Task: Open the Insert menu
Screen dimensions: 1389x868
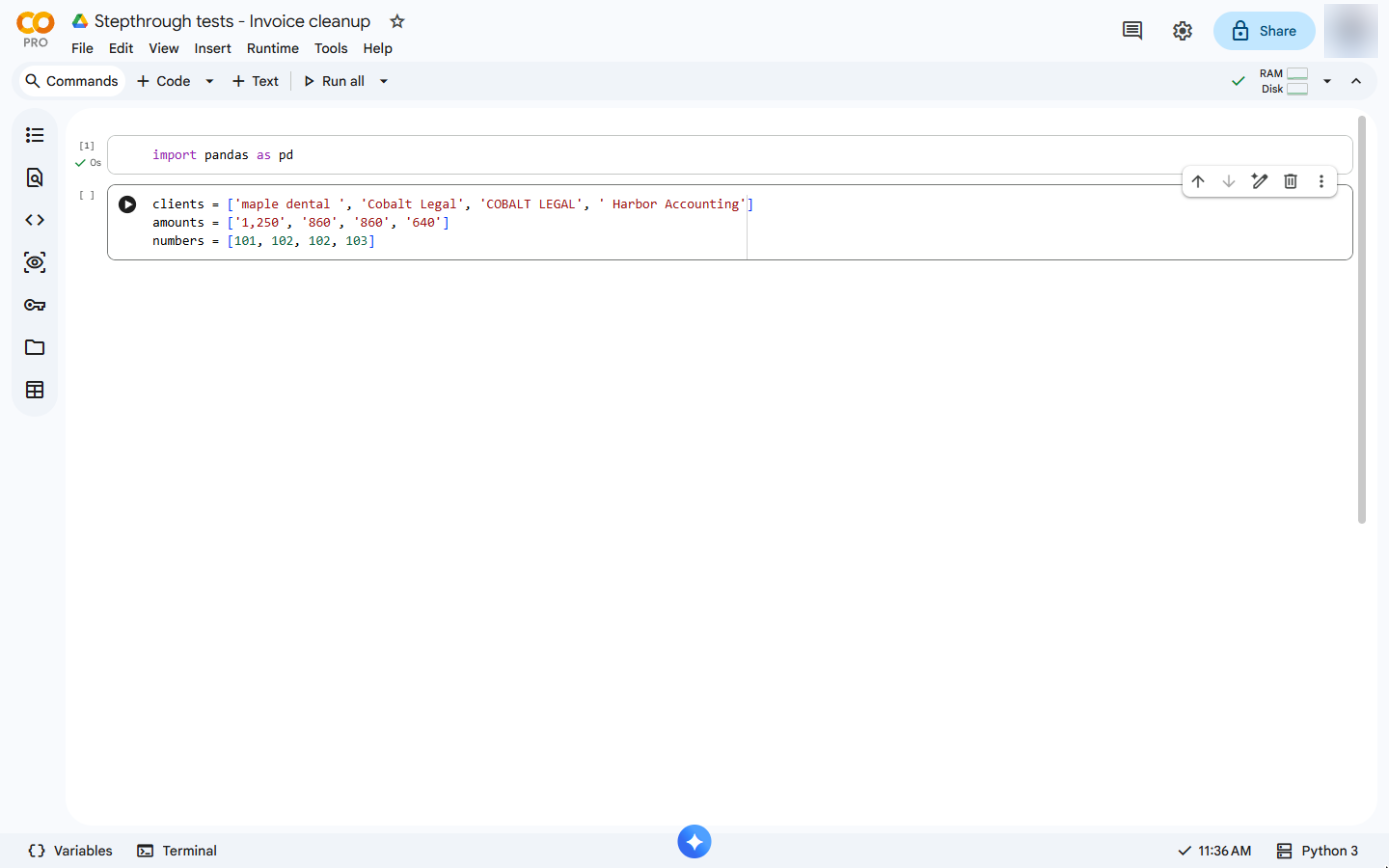Action: tap(213, 48)
